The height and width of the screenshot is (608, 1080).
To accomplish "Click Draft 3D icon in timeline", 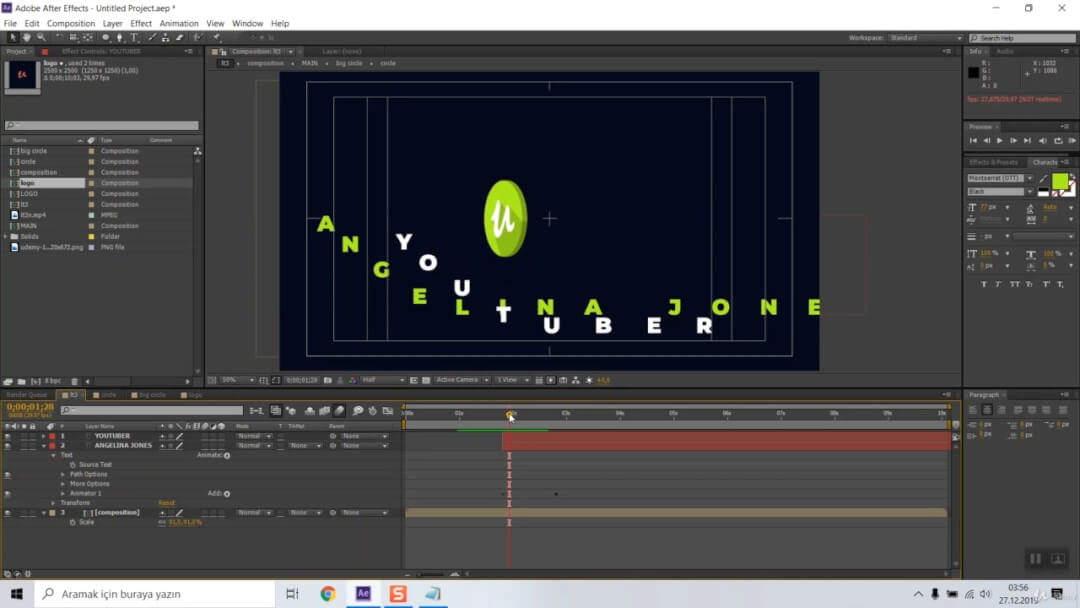I will pos(291,411).
